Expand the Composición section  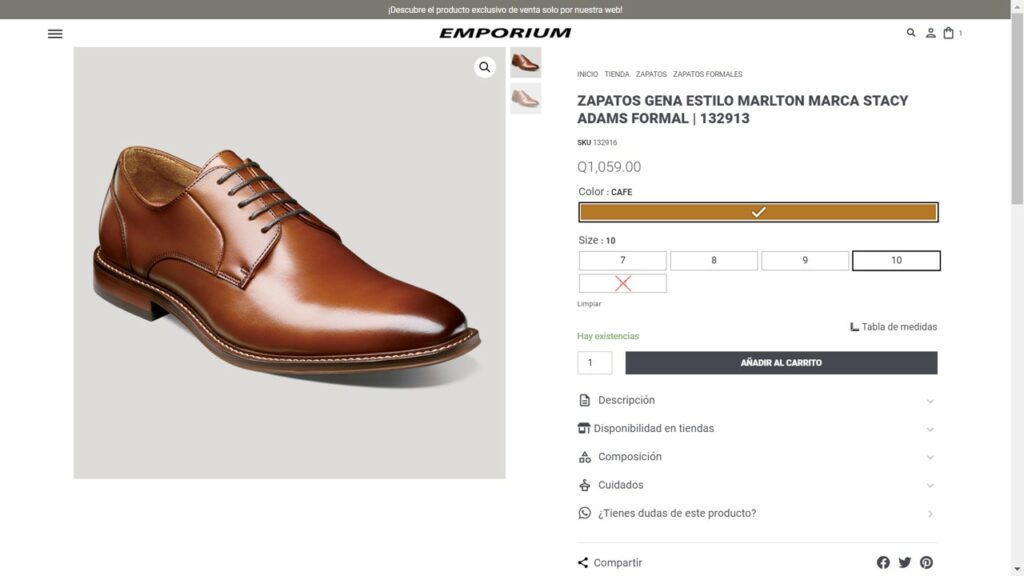(x=757, y=456)
